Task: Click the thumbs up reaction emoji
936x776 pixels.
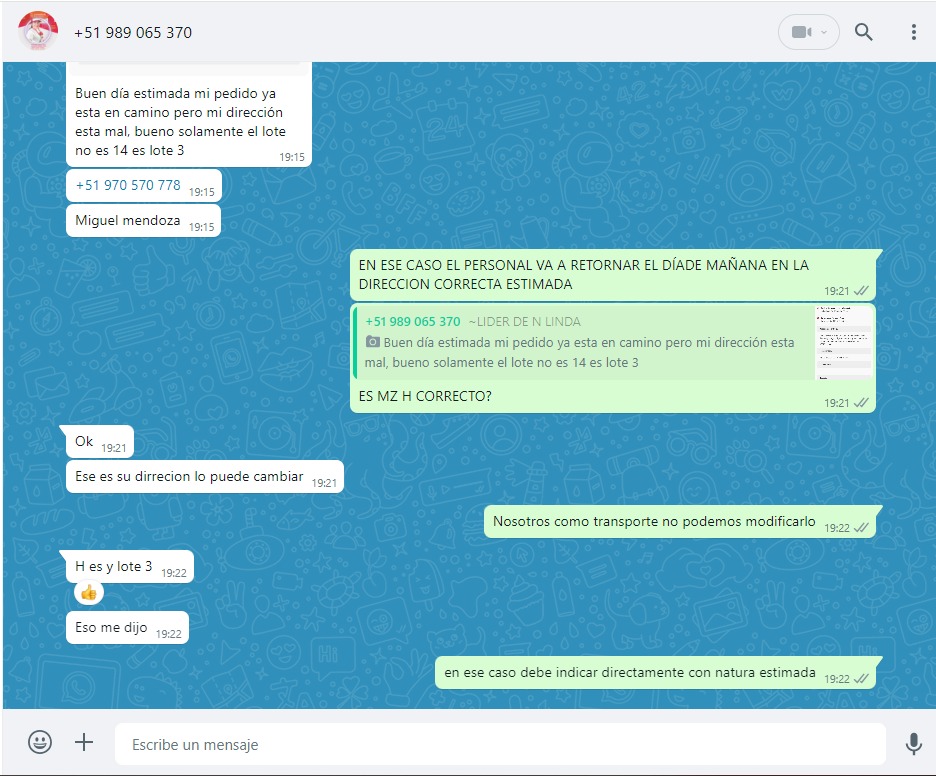Action: coord(88,593)
